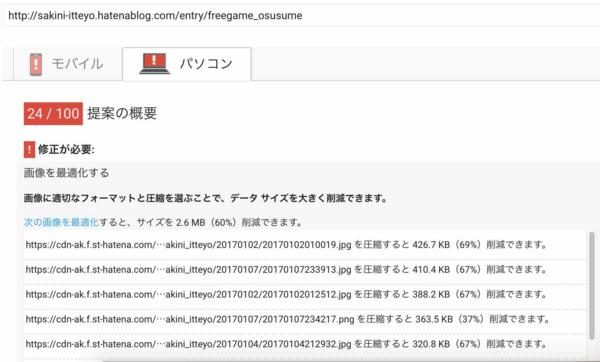Click the laptop warning icon
600x362 pixels.
tap(154, 64)
